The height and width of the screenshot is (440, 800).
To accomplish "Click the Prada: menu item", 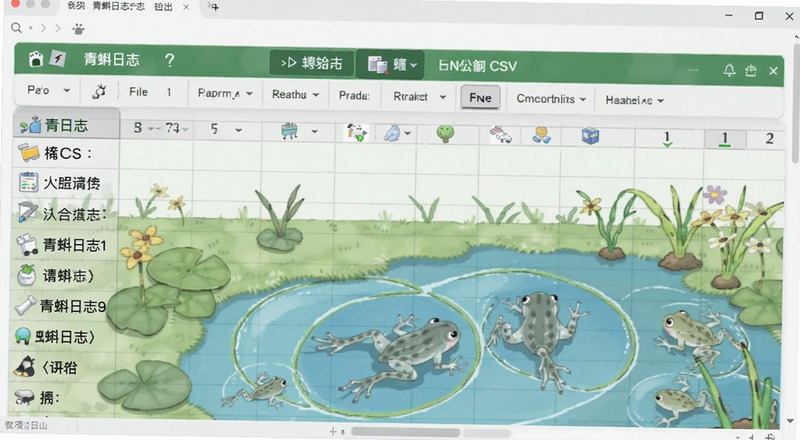I will (354, 96).
